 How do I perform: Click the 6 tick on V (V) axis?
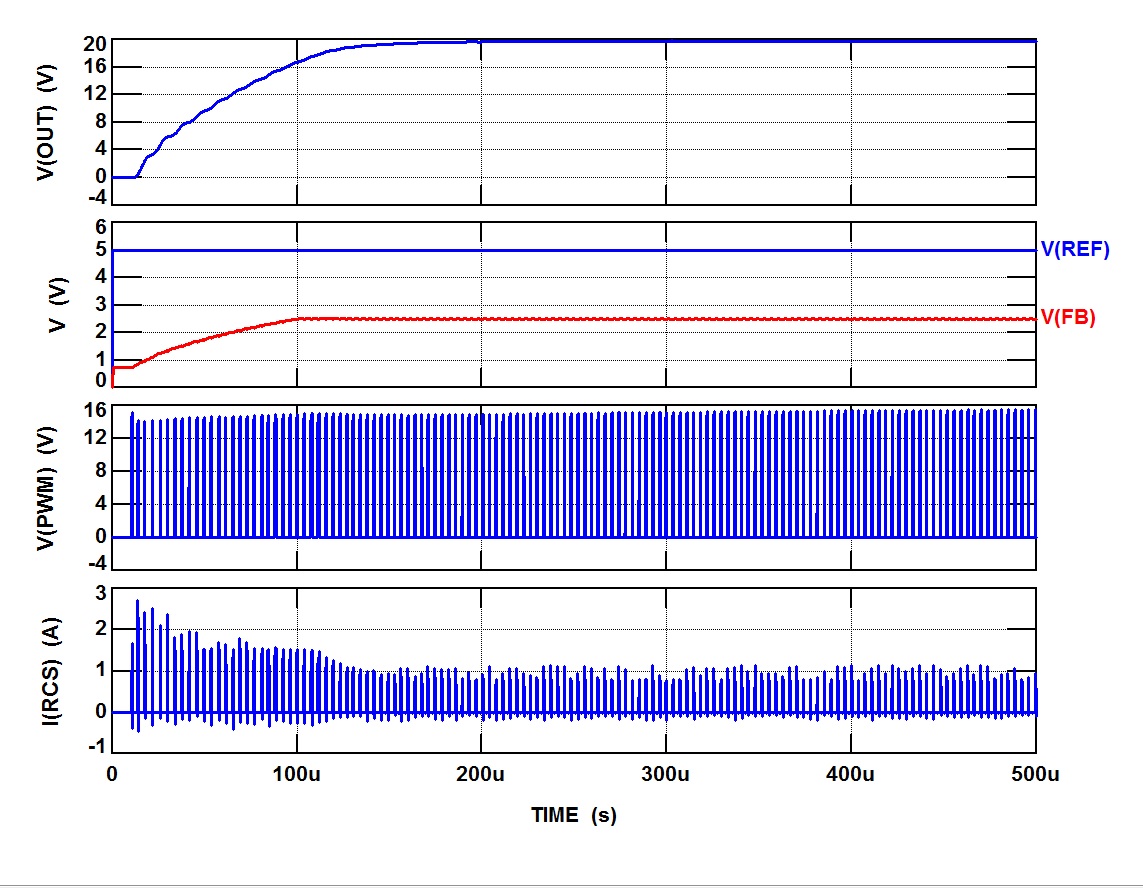100,227
